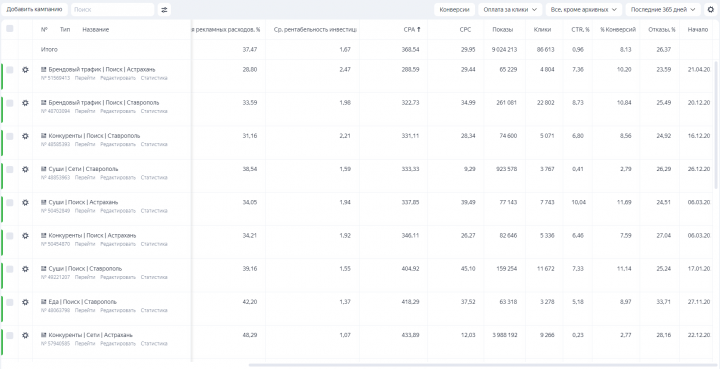The height and width of the screenshot is (369, 720).
Task: Open filter settings icon next to search
Action: 164,9
